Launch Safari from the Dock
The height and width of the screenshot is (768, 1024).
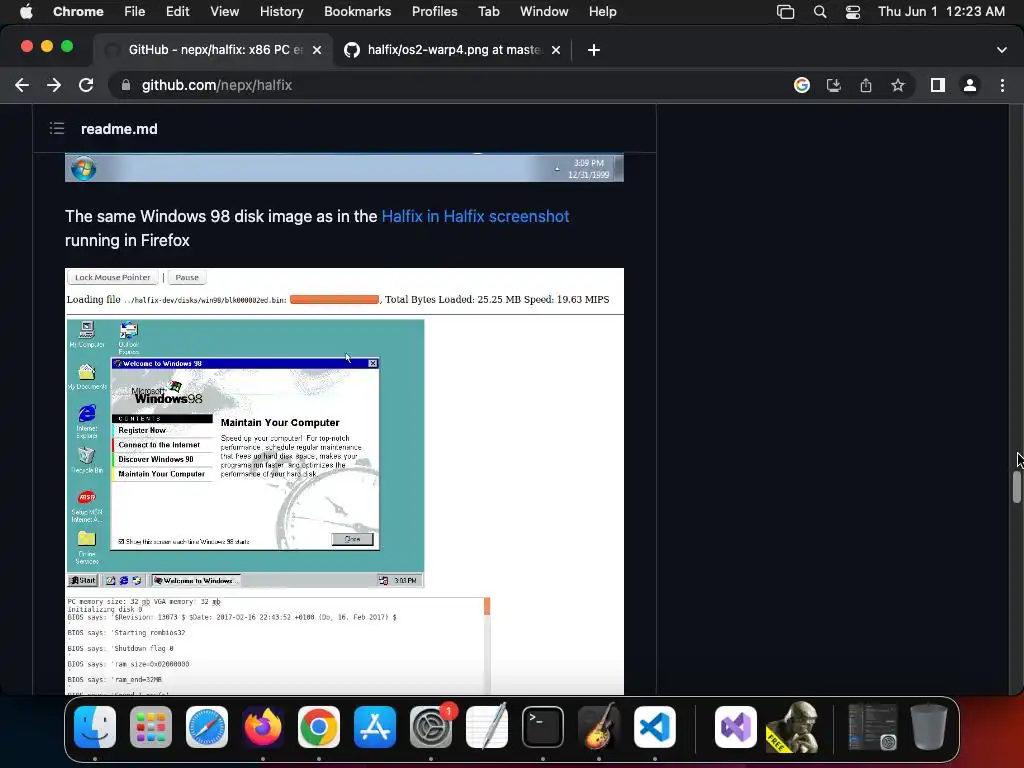[x=207, y=727]
